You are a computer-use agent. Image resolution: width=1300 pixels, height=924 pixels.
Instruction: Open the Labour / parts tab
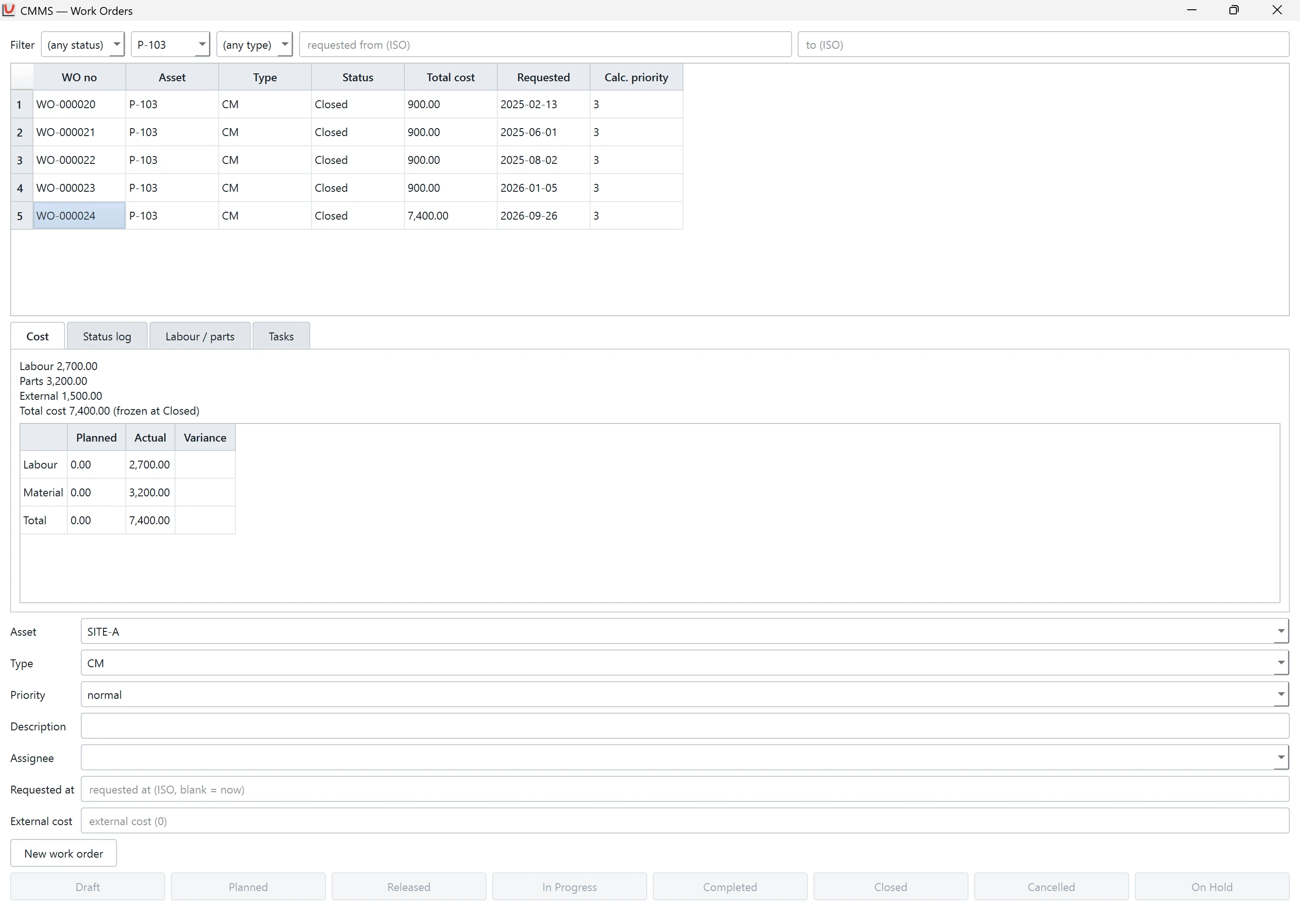coord(200,336)
